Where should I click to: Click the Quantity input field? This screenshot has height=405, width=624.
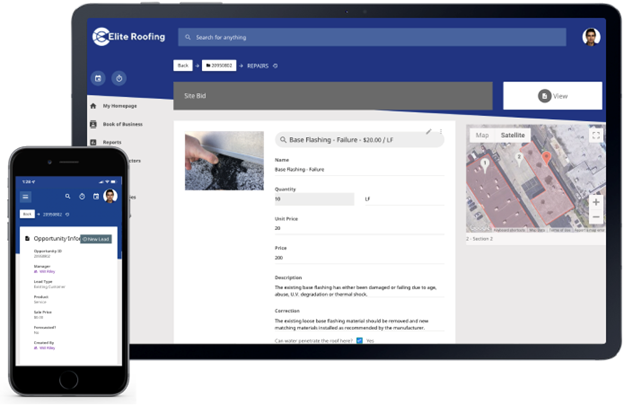pos(314,199)
